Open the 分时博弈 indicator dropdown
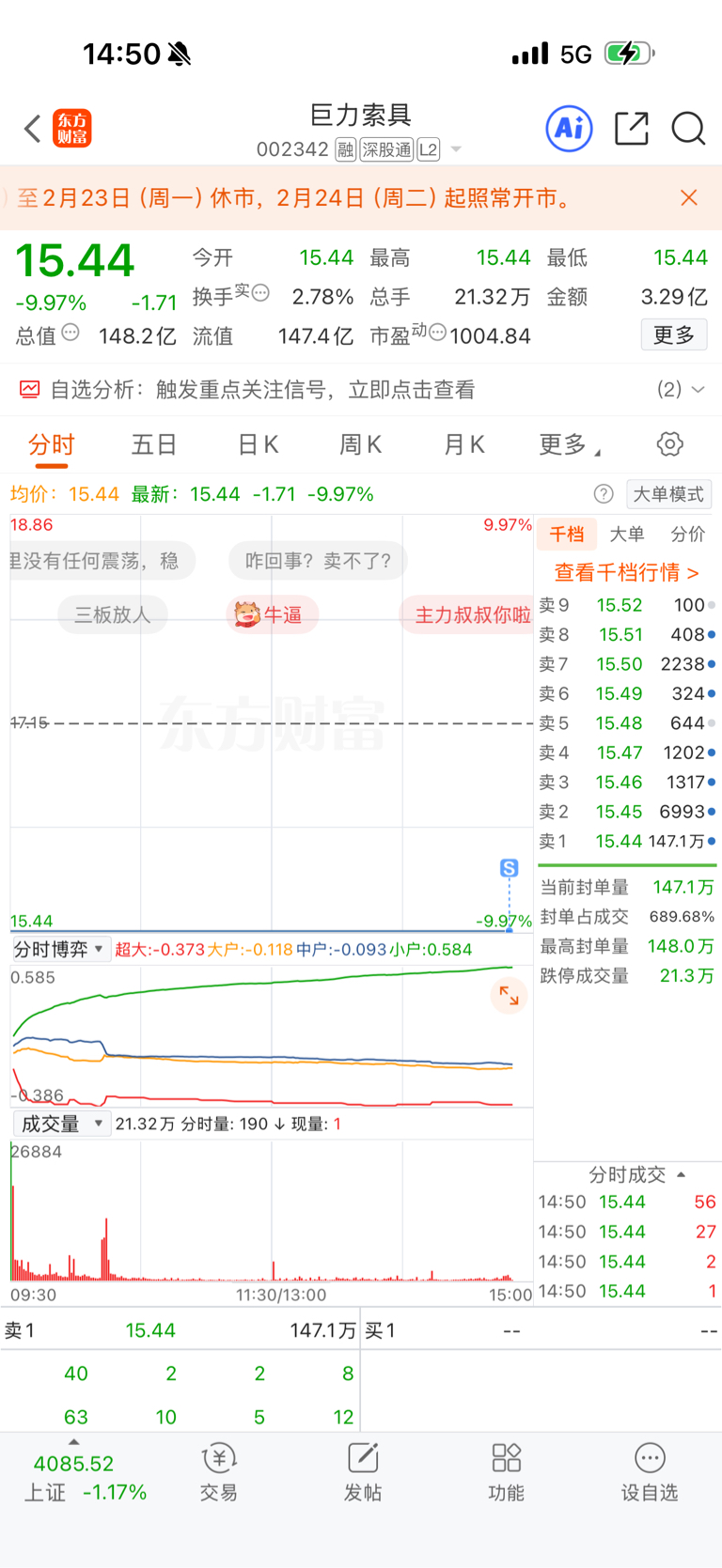Image resolution: width=722 pixels, height=1568 pixels. point(61,950)
